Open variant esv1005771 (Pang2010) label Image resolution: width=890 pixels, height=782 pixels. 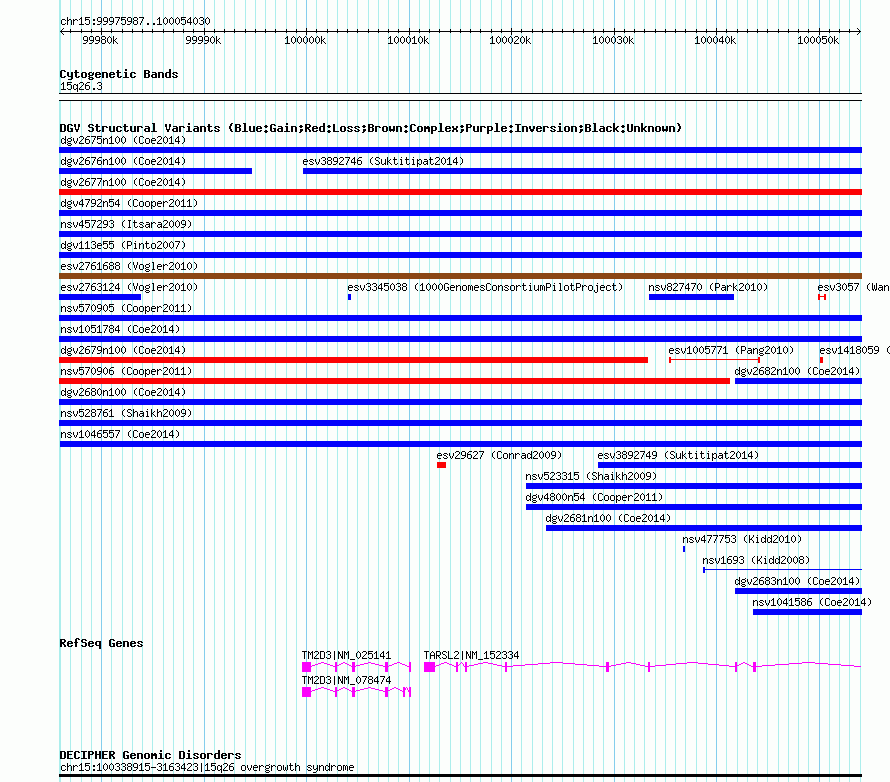(731, 350)
